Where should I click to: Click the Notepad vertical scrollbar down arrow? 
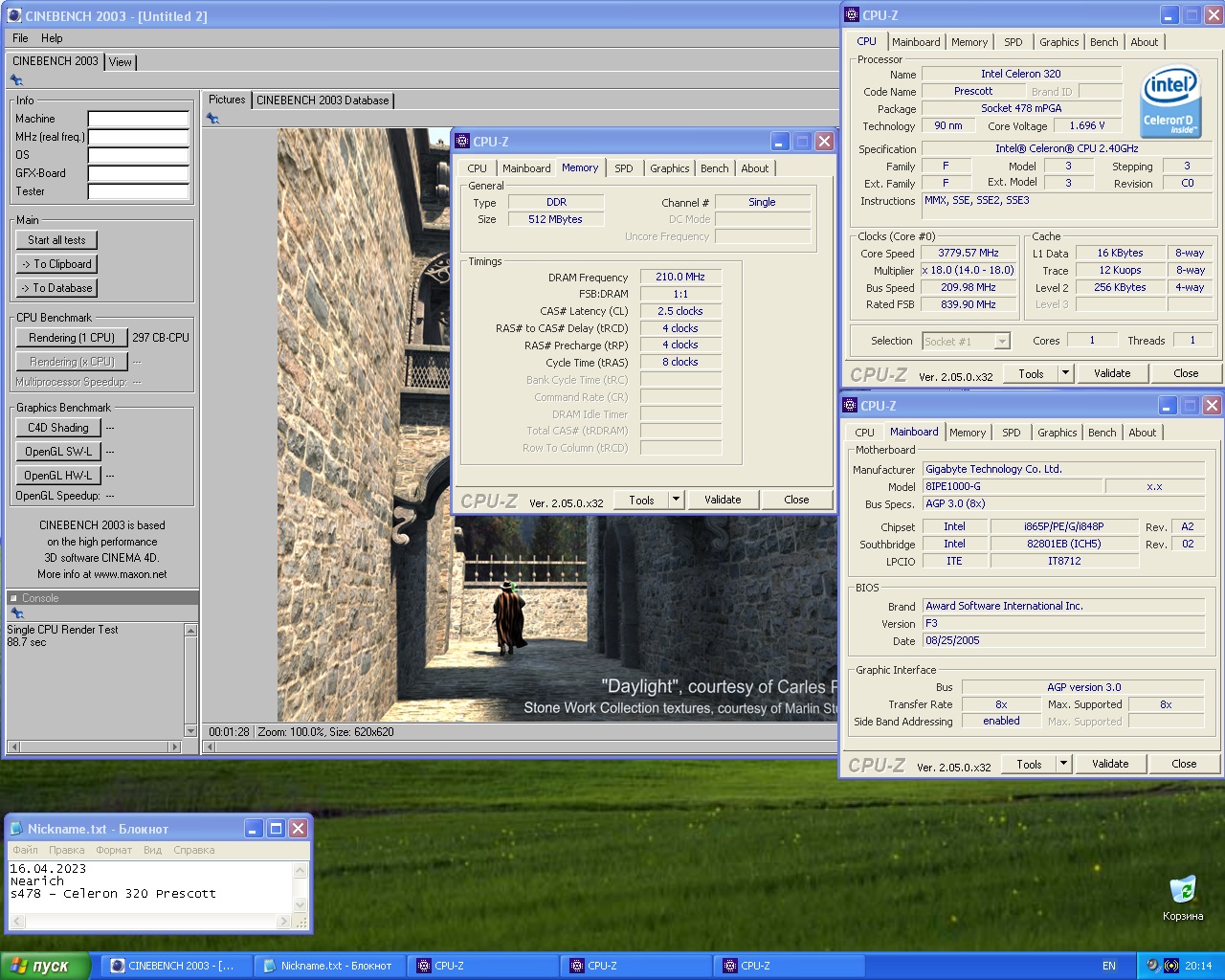click(301, 905)
